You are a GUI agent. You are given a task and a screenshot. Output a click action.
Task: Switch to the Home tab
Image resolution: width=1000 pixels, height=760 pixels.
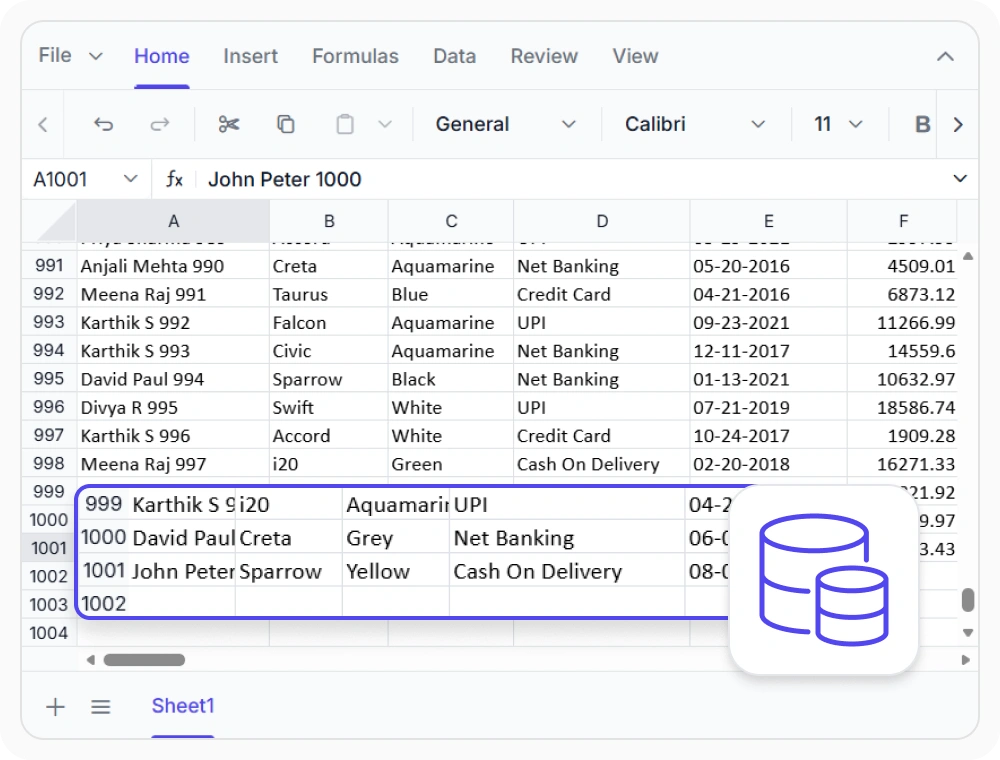161,56
